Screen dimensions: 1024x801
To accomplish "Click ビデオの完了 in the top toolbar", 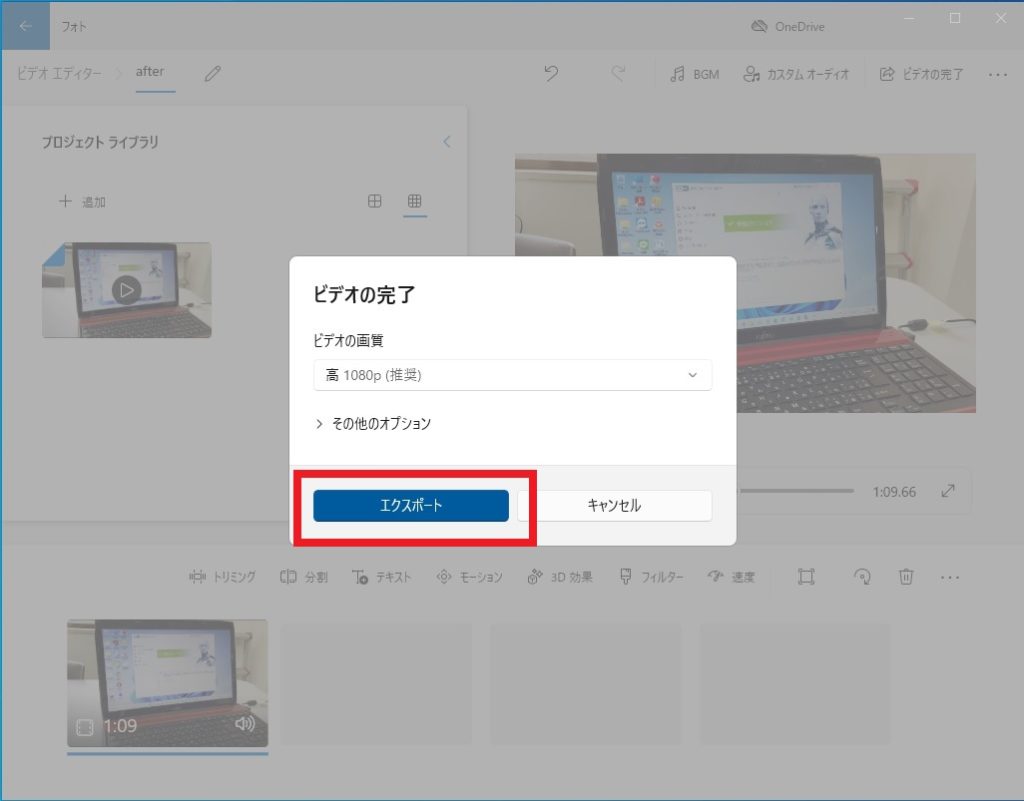I will pos(921,74).
